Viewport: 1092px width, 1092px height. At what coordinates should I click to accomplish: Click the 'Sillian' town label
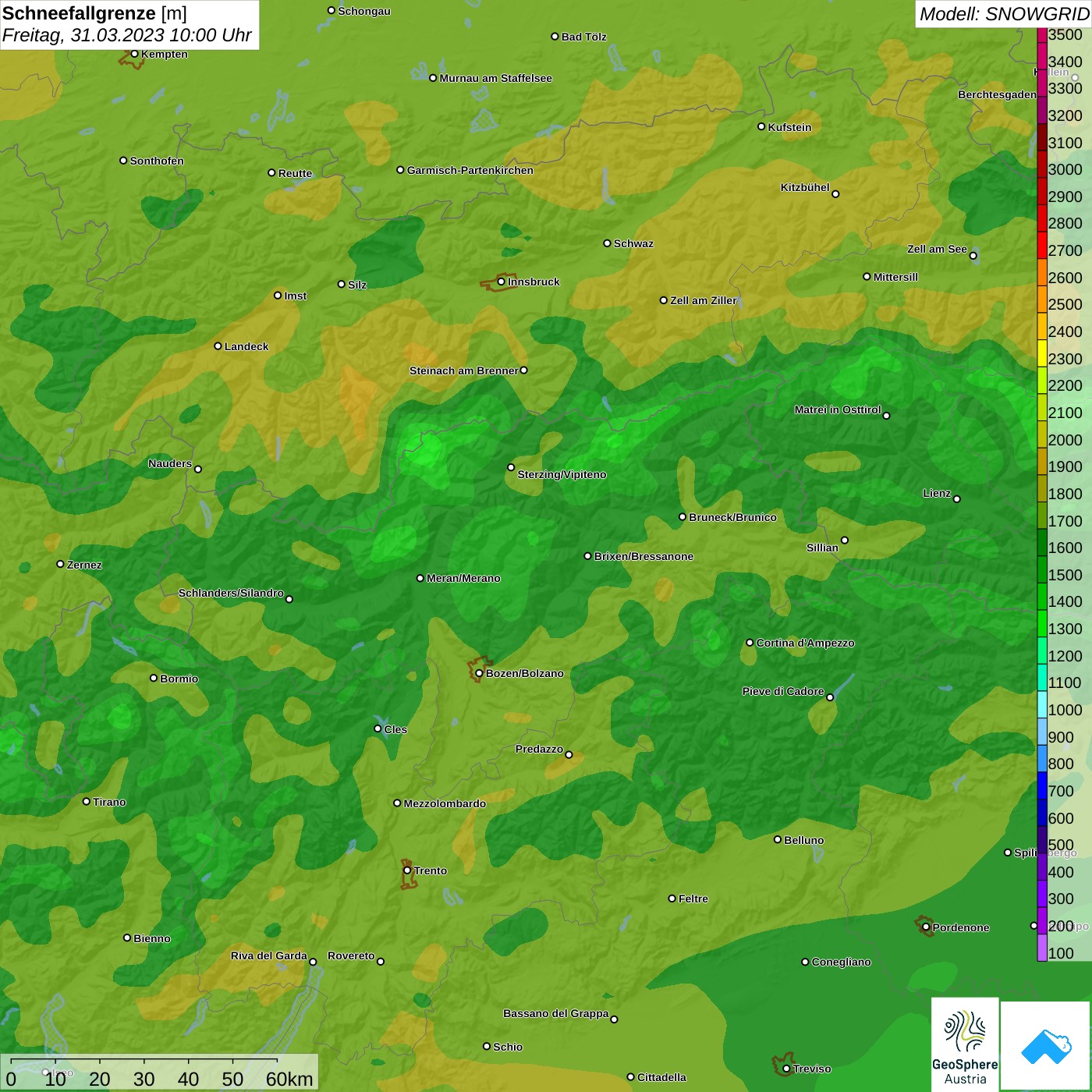pyautogui.click(x=822, y=548)
